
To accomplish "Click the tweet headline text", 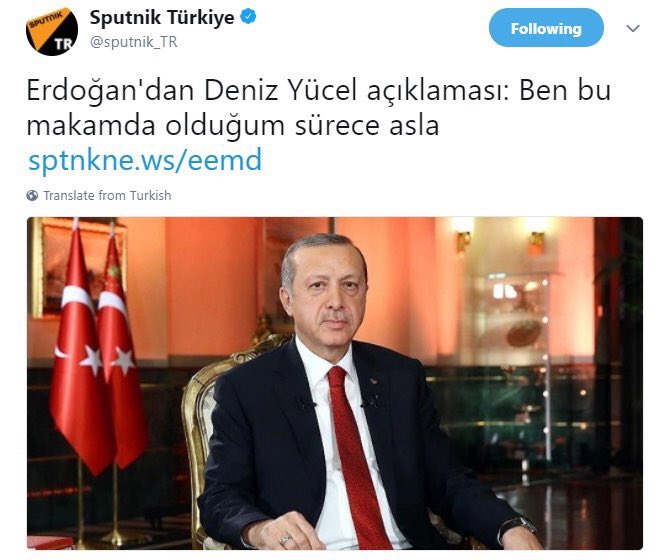I will click(x=319, y=108).
